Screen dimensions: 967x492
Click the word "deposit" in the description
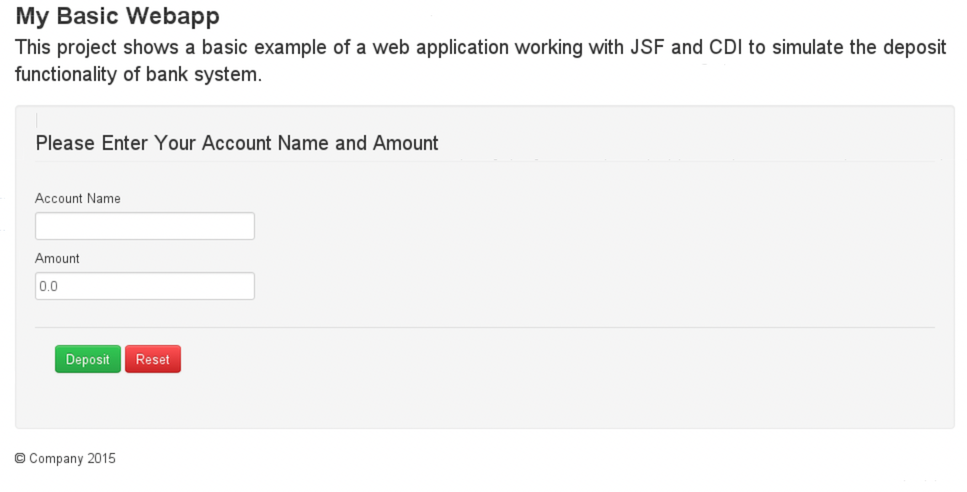tap(914, 48)
